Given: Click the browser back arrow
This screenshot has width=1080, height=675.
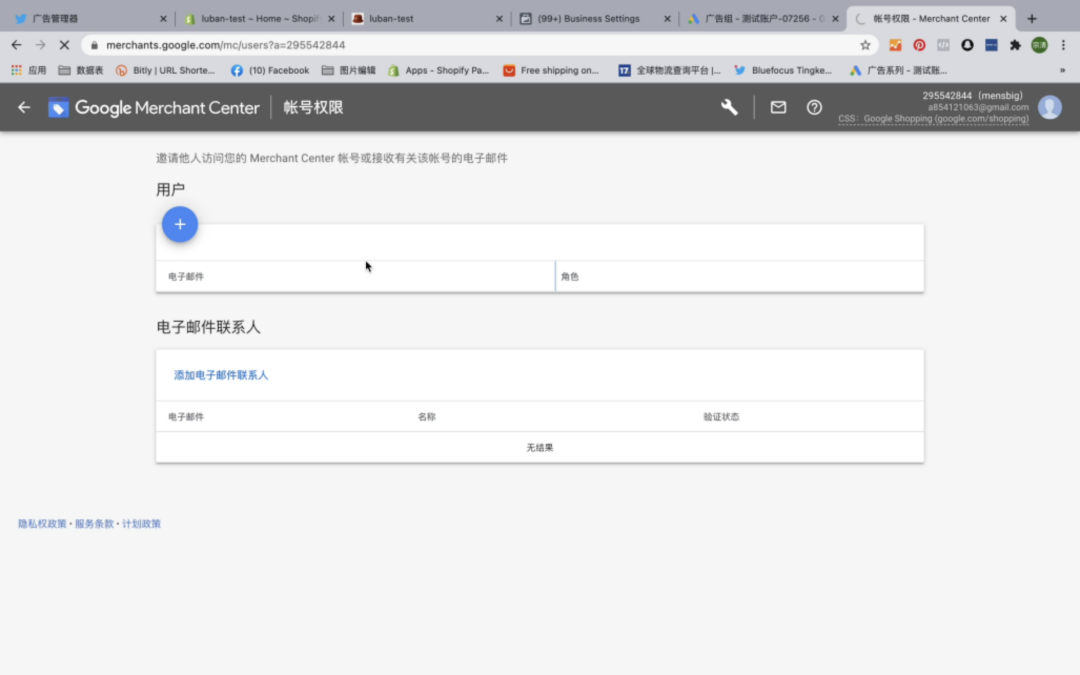Looking at the screenshot, I should point(17,45).
